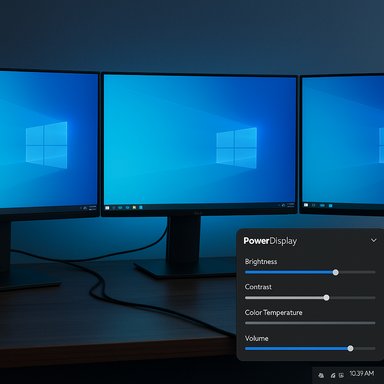384x384 pixels.
Task: Open the Start button on the right monitor
Action: click(x=306, y=205)
